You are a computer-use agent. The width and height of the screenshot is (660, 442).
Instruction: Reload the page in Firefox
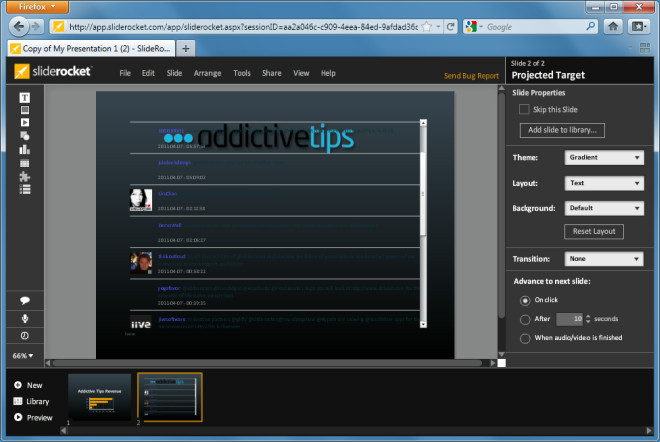[450, 27]
